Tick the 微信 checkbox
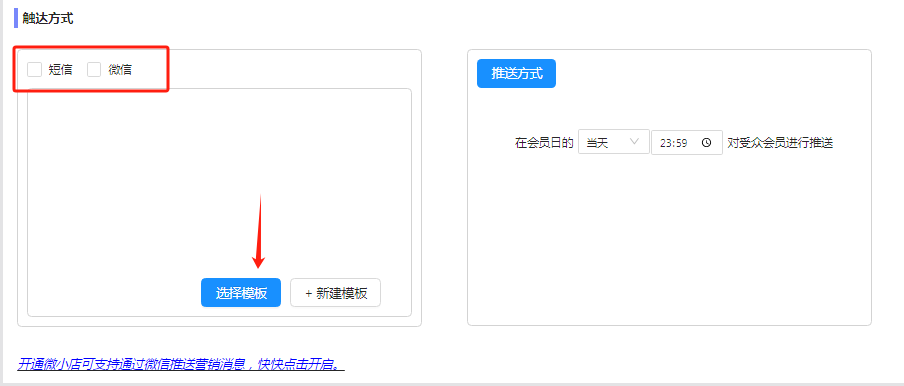The width and height of the screenshot is (904, 386). tap(94, 70)
